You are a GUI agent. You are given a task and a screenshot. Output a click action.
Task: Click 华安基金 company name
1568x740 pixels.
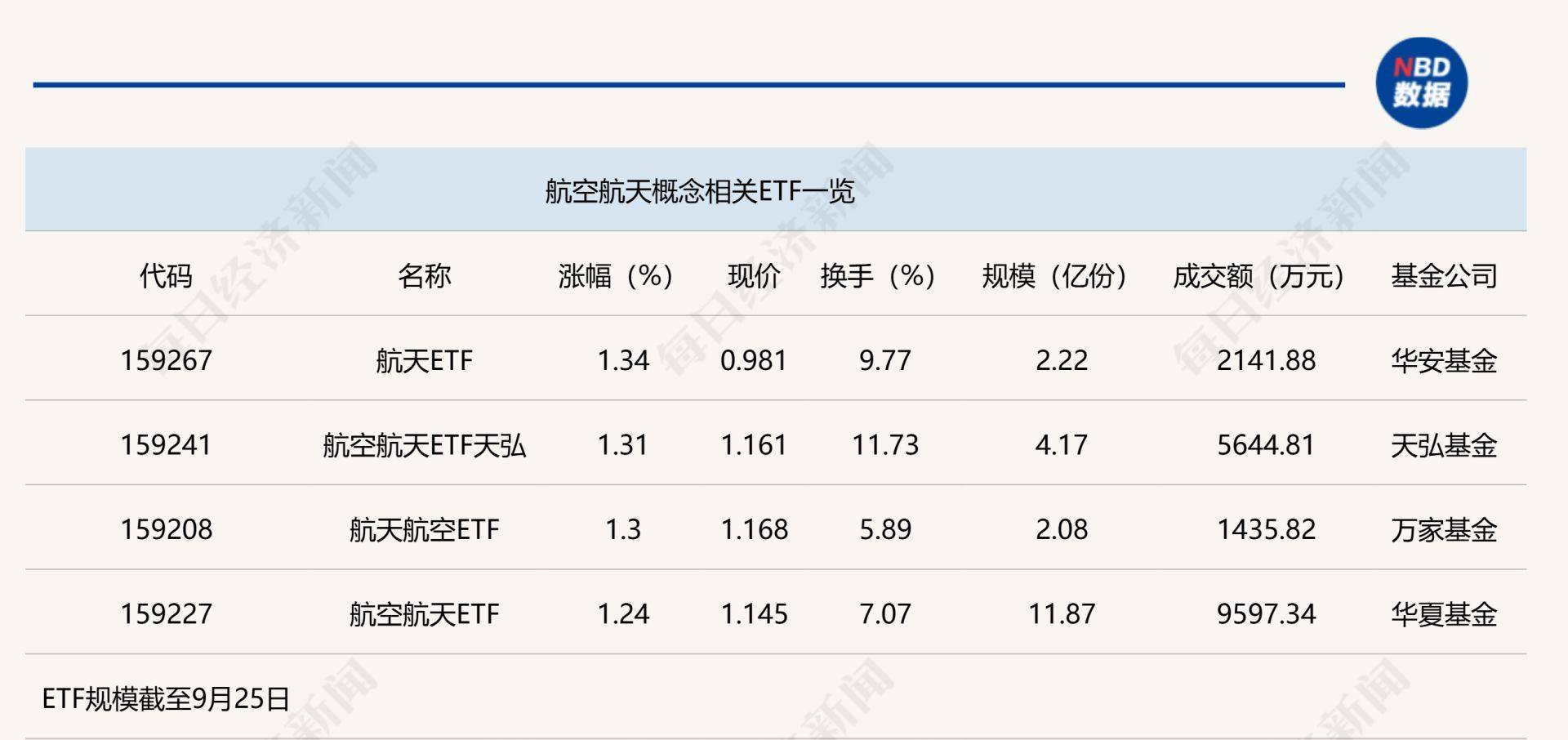[x=1444, y=360]
